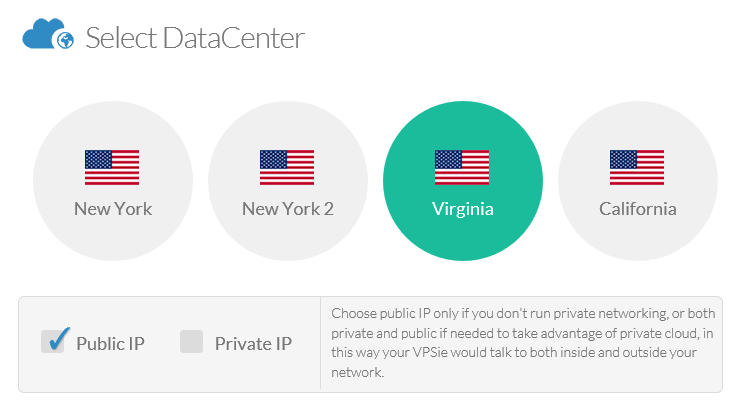Click the Select DataCenter heading
The height and width of the screenshot is (414, 742).
(195, 38)
